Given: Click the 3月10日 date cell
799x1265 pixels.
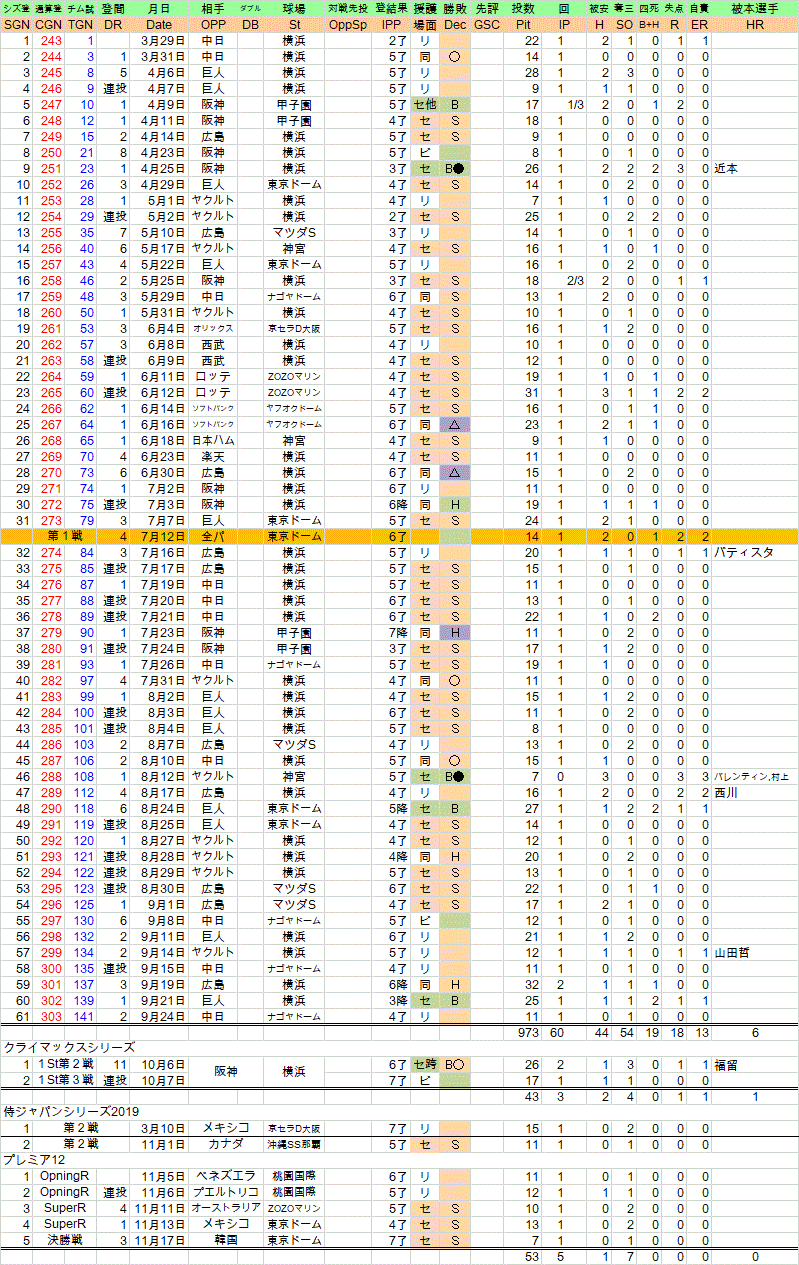Looking at the screenshot, I should [158, 1128].
